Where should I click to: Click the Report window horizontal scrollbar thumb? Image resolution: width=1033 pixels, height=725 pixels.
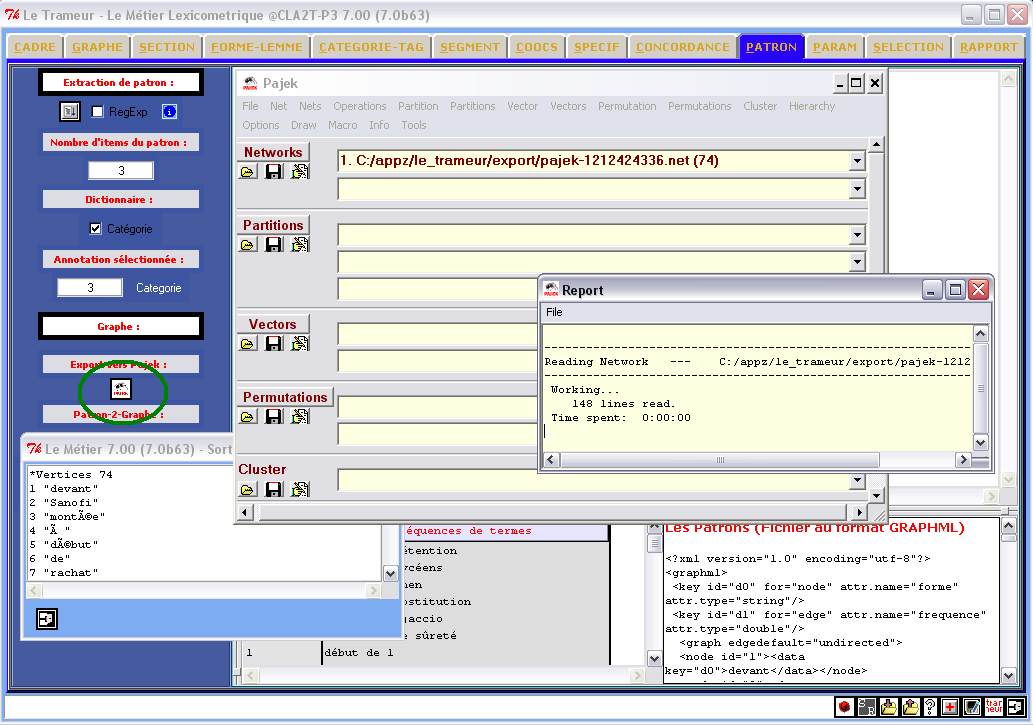(x=720, y=459)
